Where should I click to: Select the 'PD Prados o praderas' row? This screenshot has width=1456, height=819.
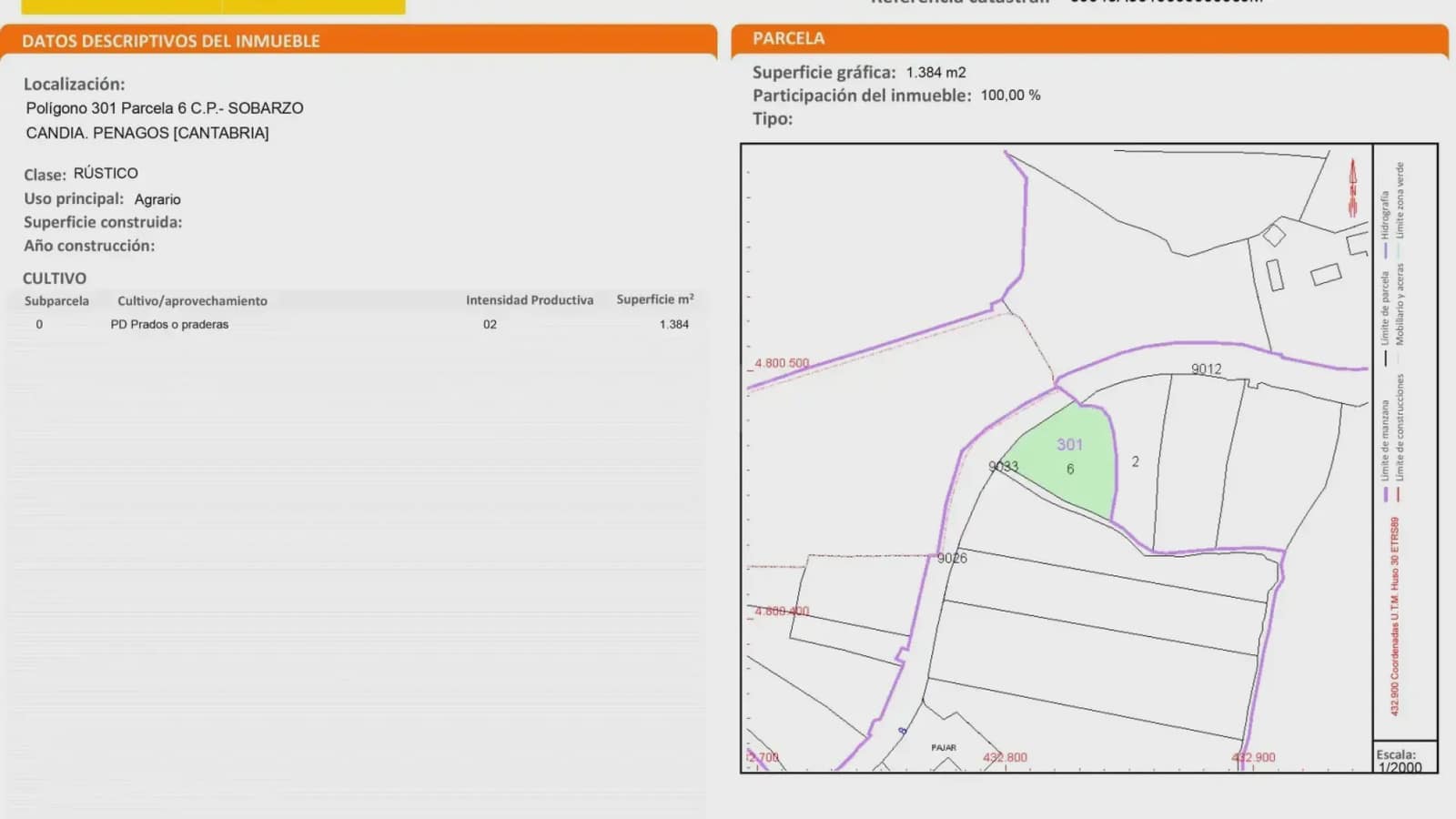169,325
